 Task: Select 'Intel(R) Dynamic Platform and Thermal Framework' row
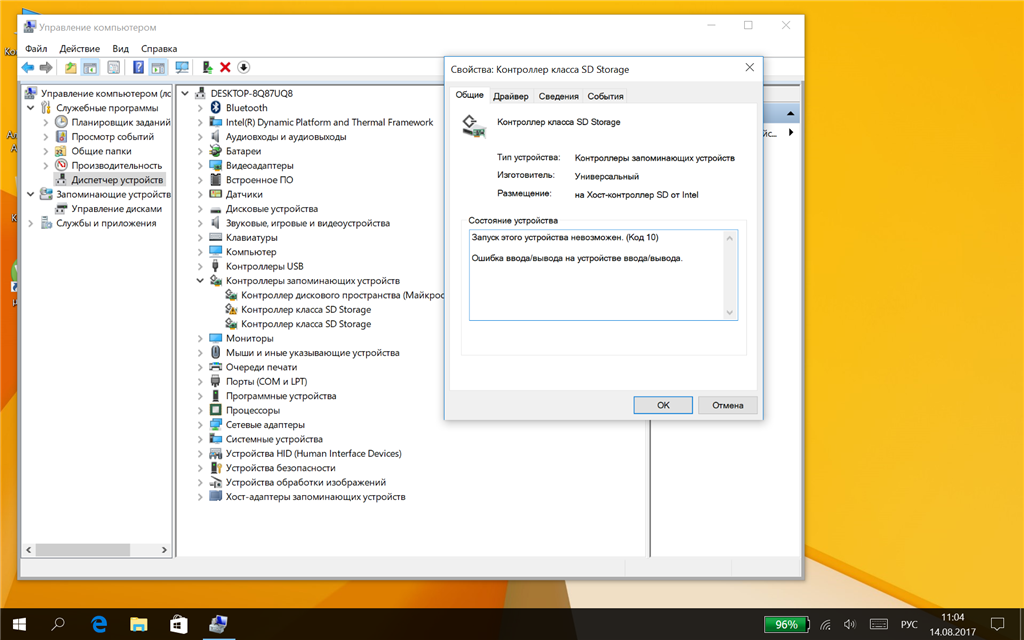321,122
